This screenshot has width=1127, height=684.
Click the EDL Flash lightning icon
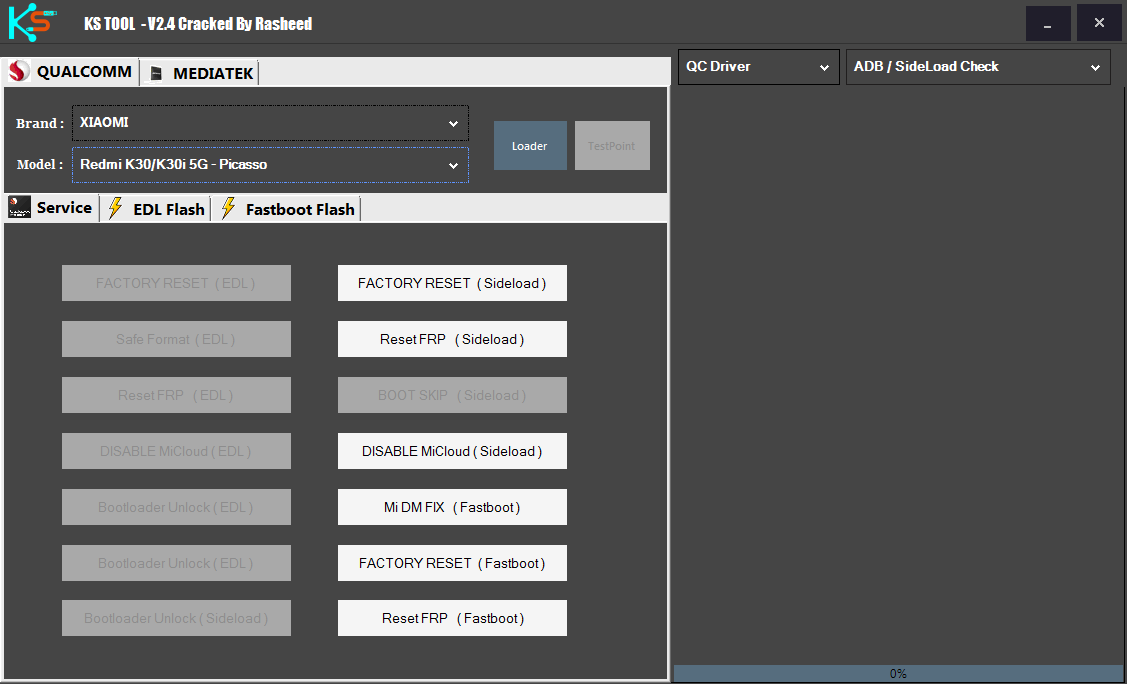tap(115, 208)
